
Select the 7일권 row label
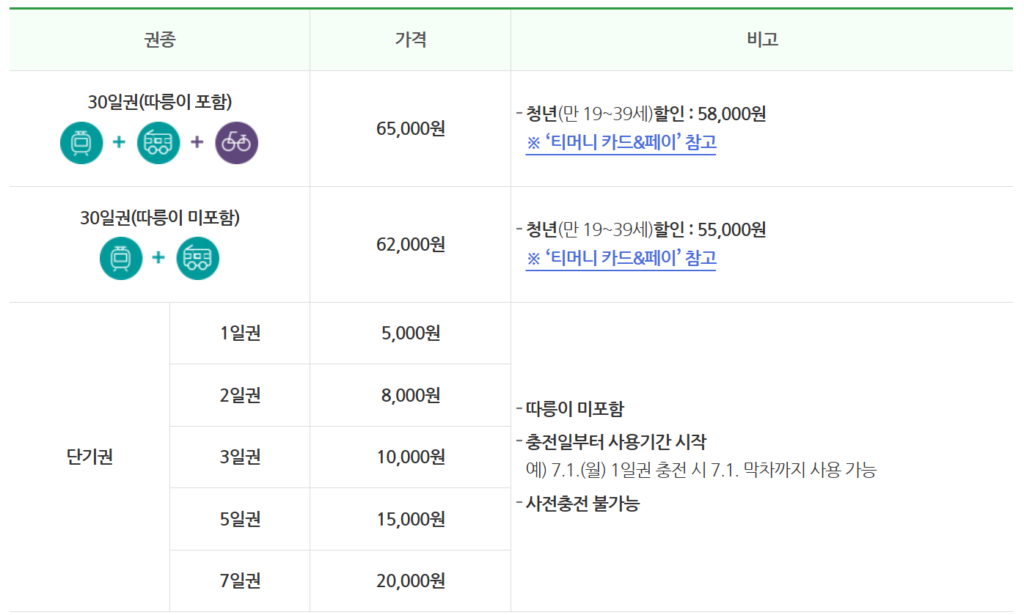[x=240, y=581]
